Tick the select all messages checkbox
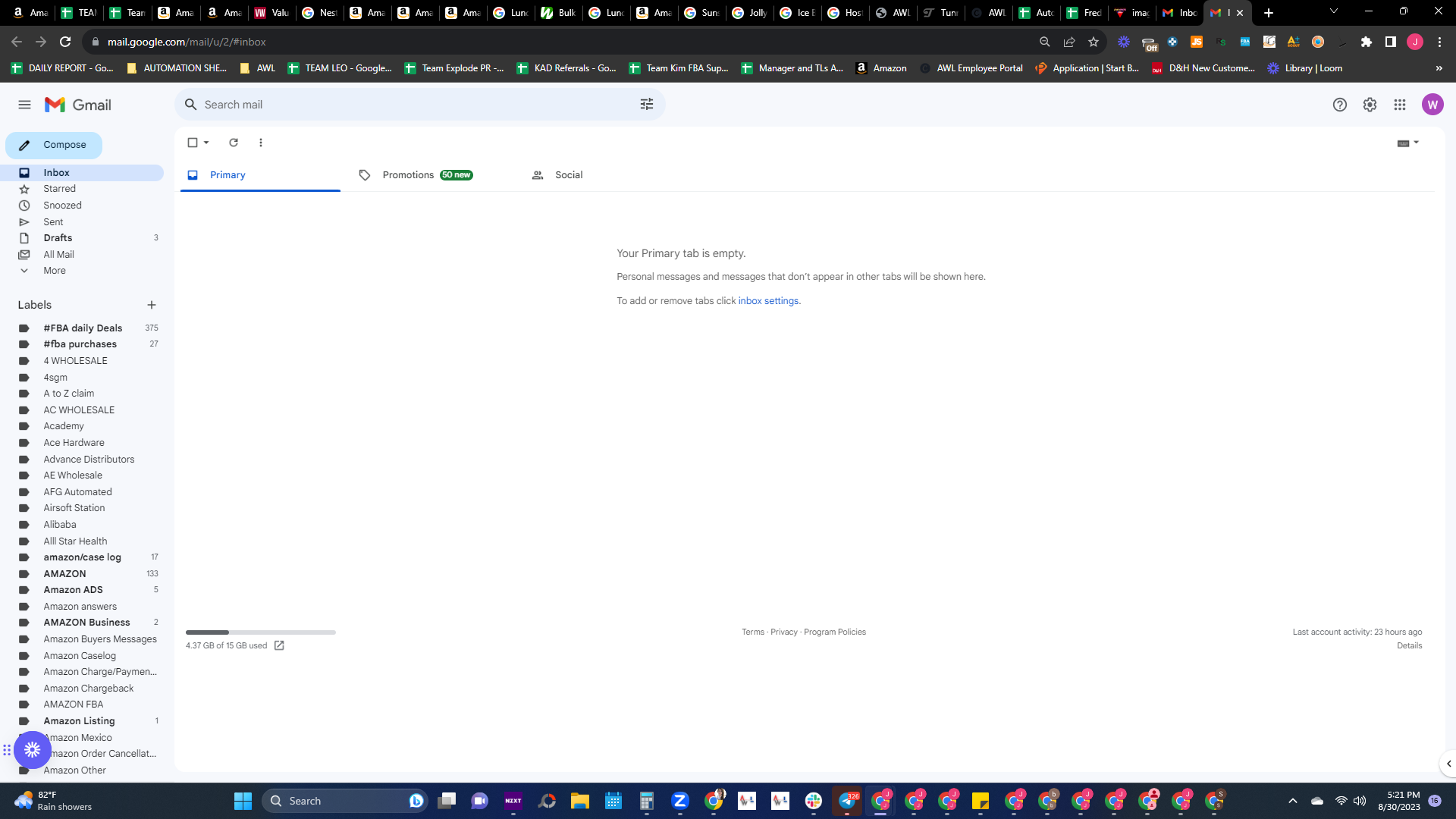Screen dimensions: 1456x819 (x=193, y=143)
